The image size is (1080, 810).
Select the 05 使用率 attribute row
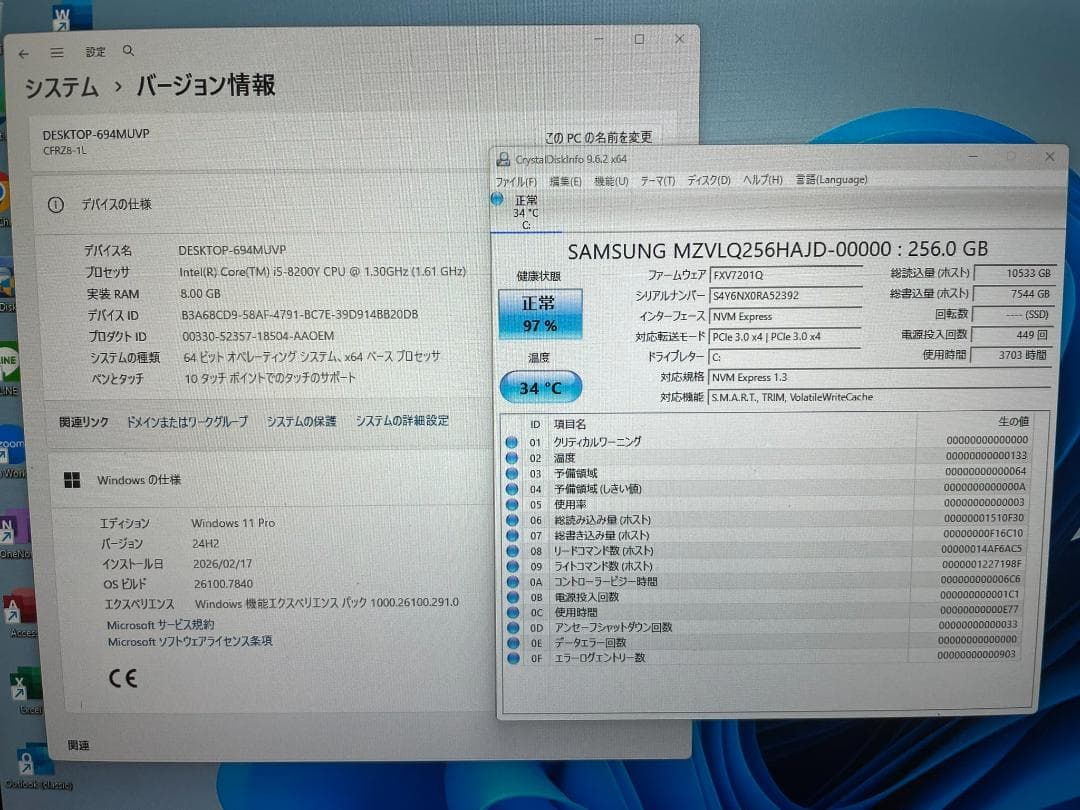click(766, 504)
